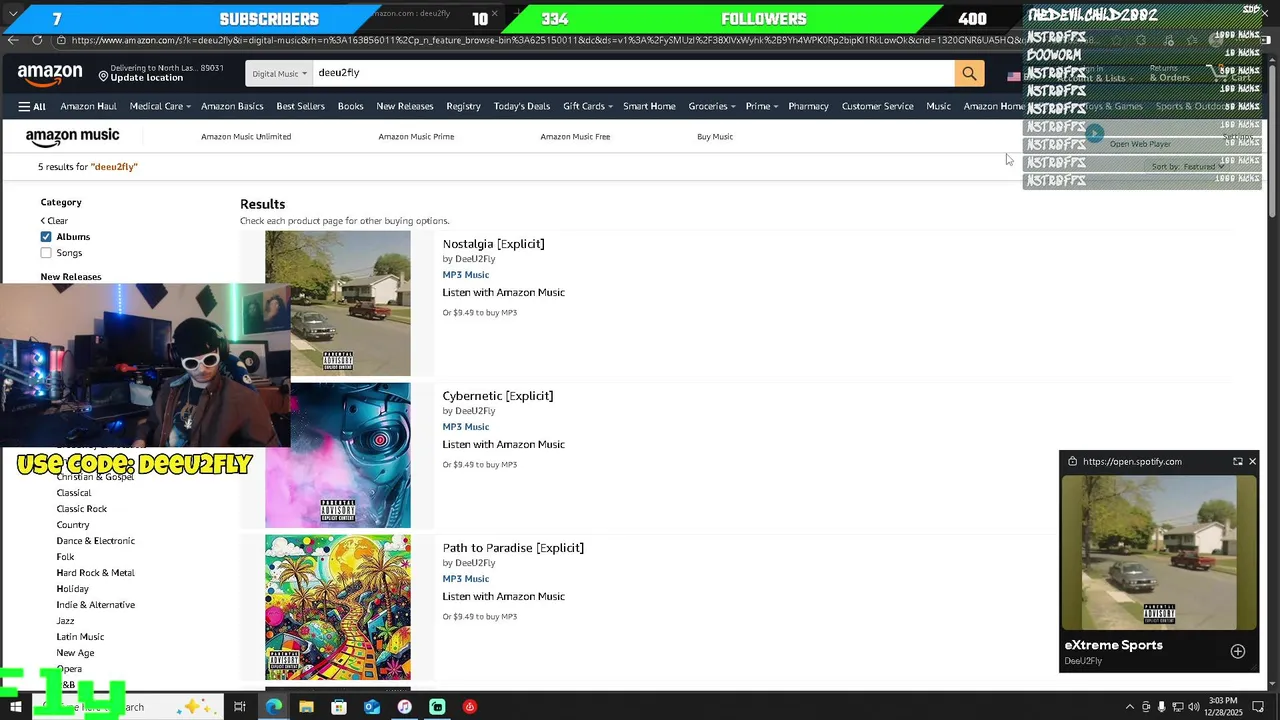Clear the category filter

click(x=54, y=221)
